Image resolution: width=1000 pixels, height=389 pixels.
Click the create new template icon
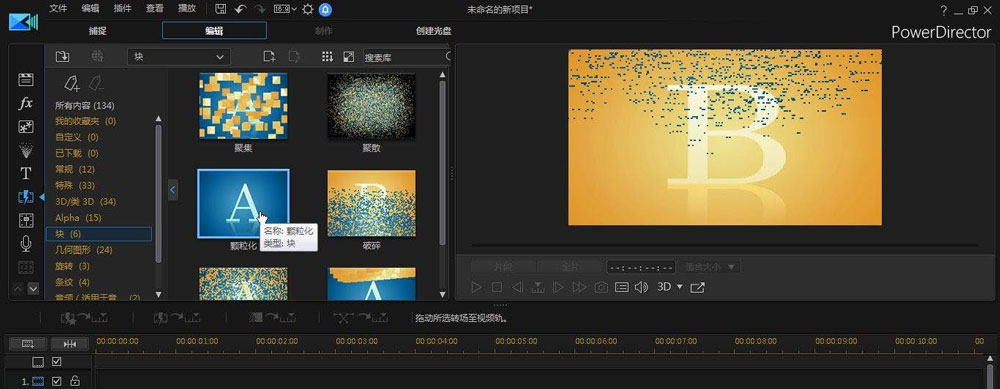(269, 57)
